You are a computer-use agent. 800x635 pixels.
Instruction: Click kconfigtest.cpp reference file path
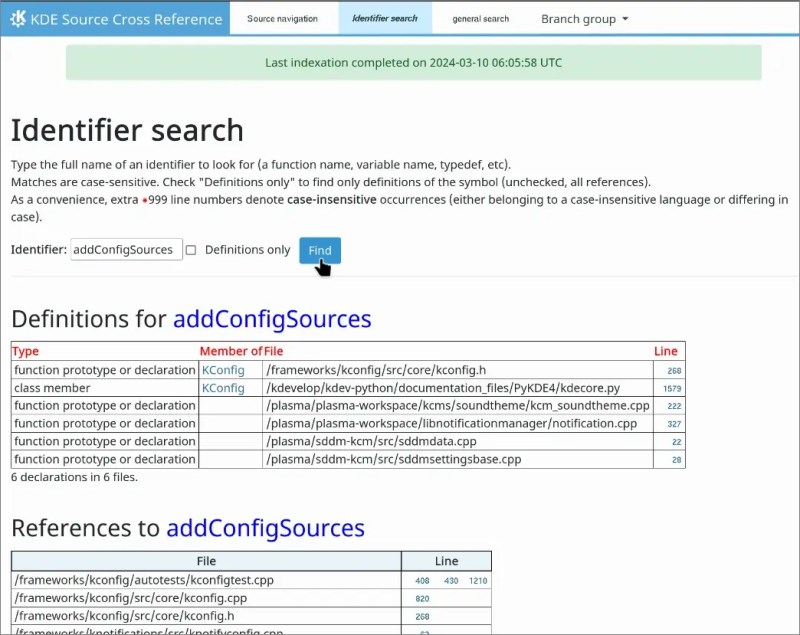pos(144,580)
